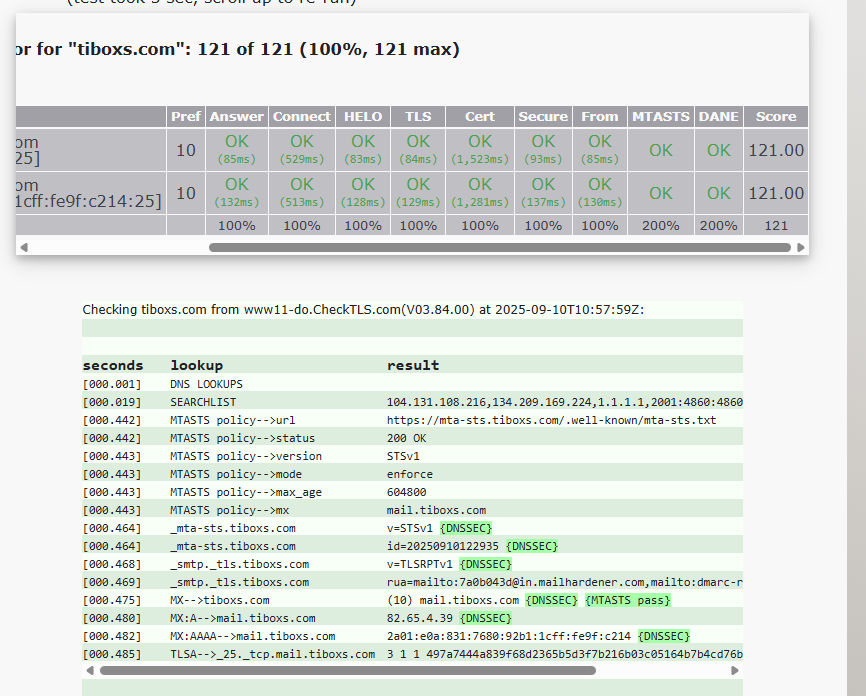Click the heading with tiboxs.com 121 of 121
Image resolution: width=866 pixels, height=696 pixels.
238,49
